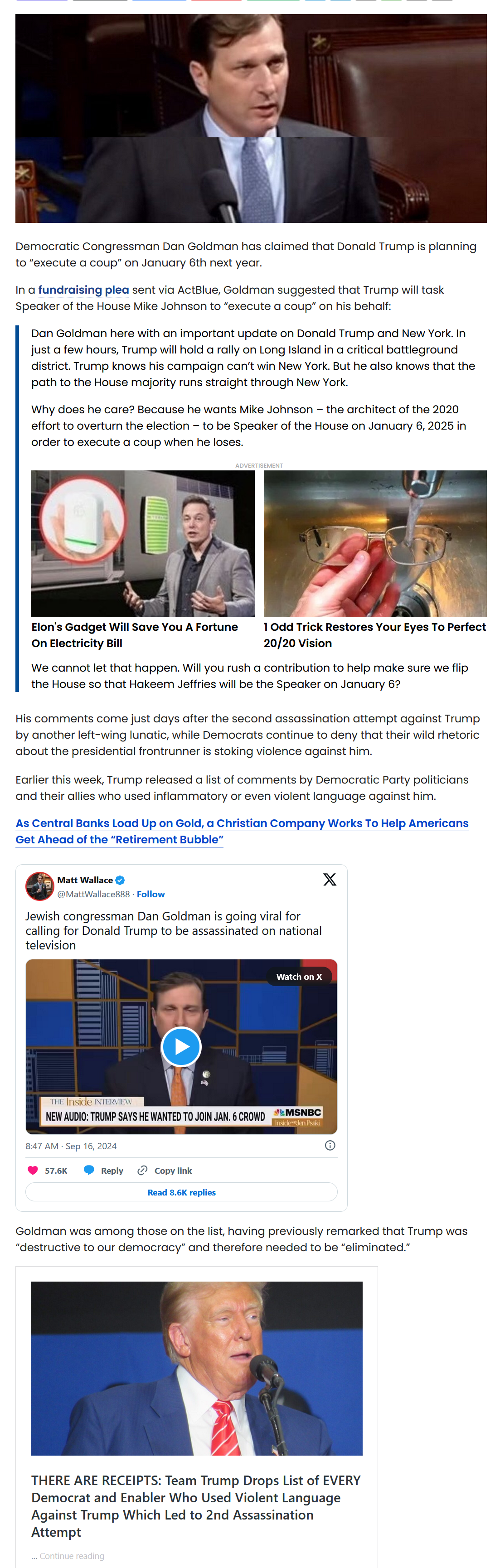Image resolution: width=495 pixels, height=1568 pixels.
Task: Open the fundraising plea link
Action: click(x=83, y=290)
